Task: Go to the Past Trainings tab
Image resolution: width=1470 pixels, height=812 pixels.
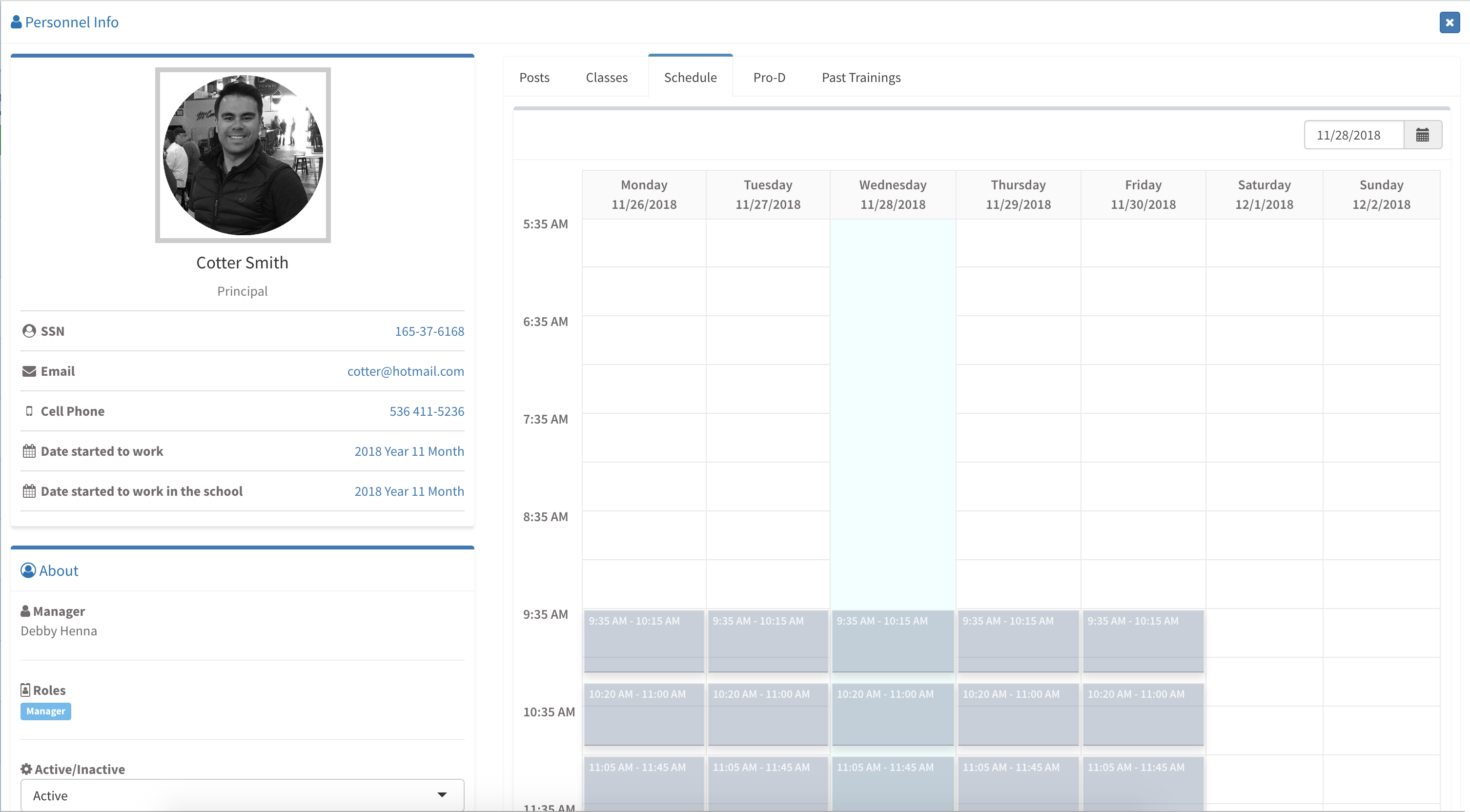Action: tap(860, 78)
